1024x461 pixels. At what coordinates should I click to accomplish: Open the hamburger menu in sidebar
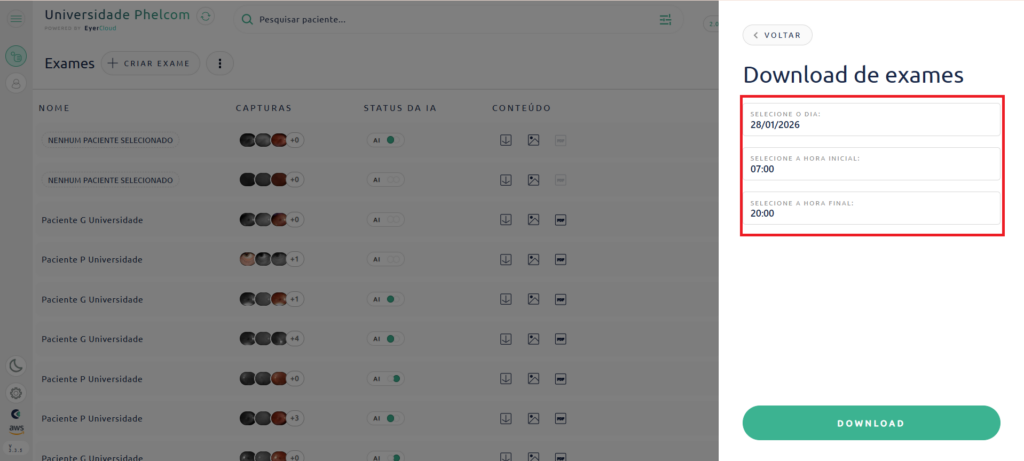point(16,19)
